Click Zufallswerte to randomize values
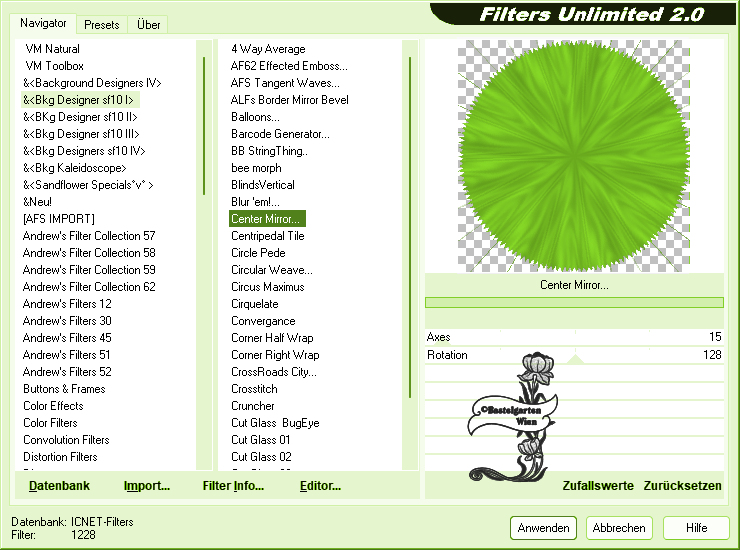Viewport: 740px width, 550px height. tap(598, 486)
